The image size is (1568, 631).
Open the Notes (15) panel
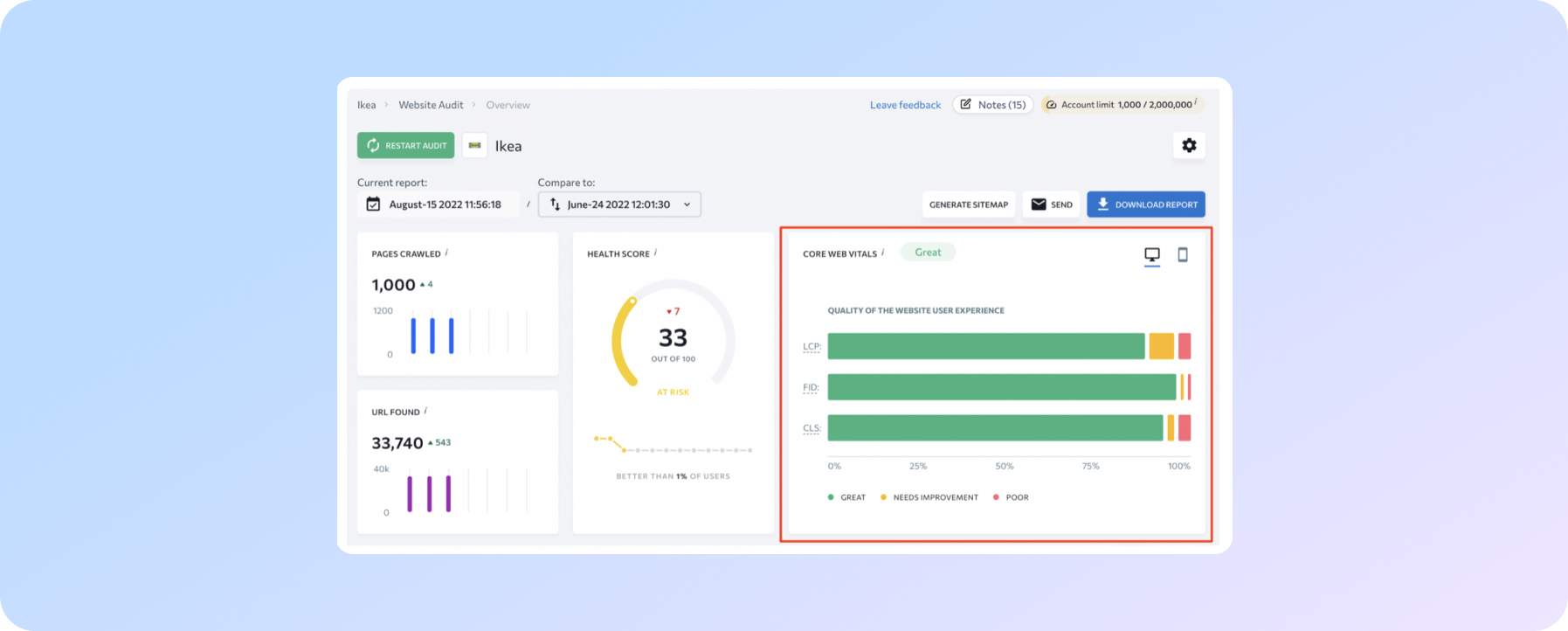point(992,105)
